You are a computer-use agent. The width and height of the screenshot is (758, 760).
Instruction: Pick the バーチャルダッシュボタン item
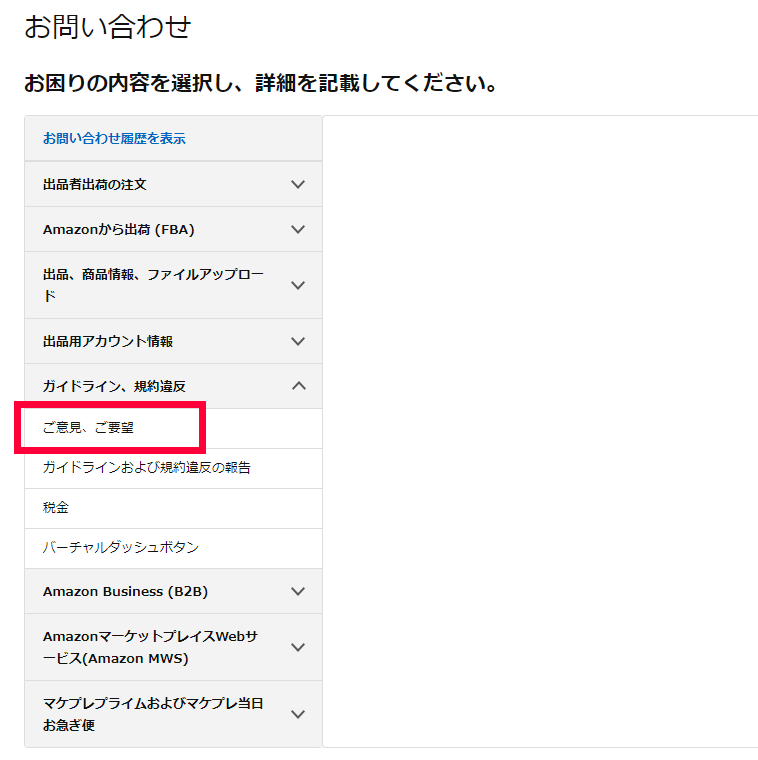coord(120,548)
